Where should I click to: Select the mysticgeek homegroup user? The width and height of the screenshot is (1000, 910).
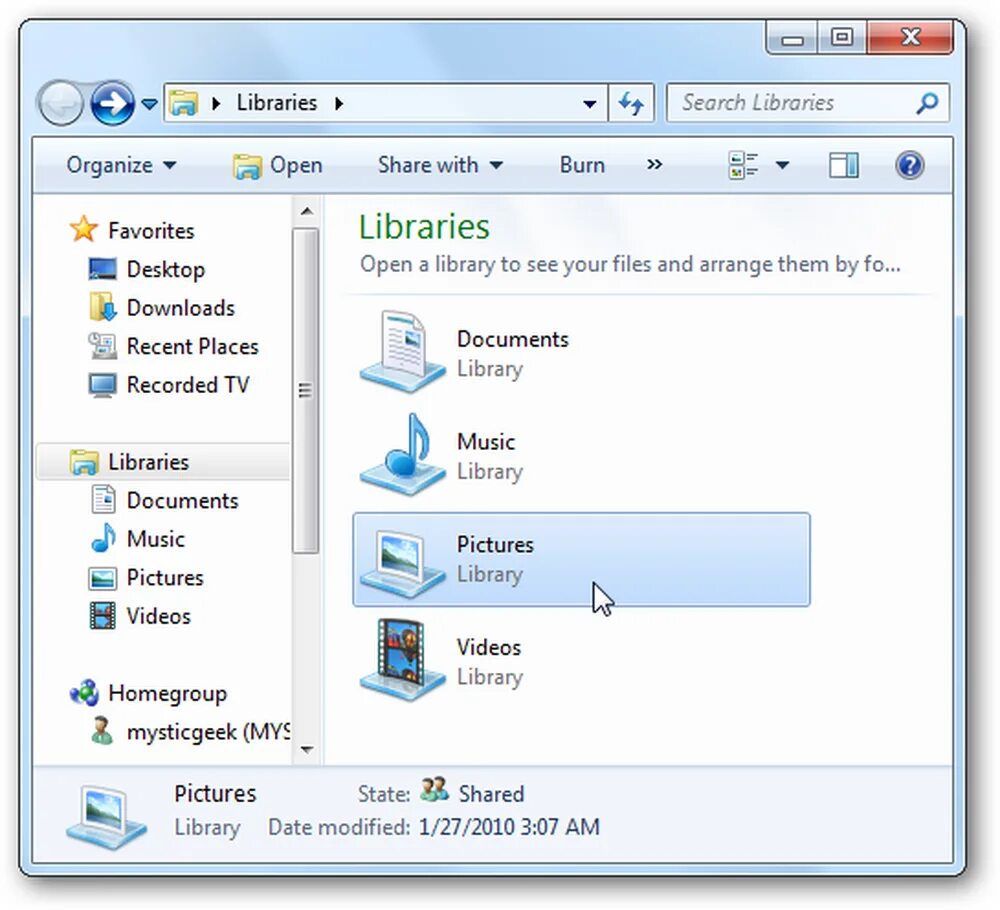pyautogui.click(x=208, y=732)
